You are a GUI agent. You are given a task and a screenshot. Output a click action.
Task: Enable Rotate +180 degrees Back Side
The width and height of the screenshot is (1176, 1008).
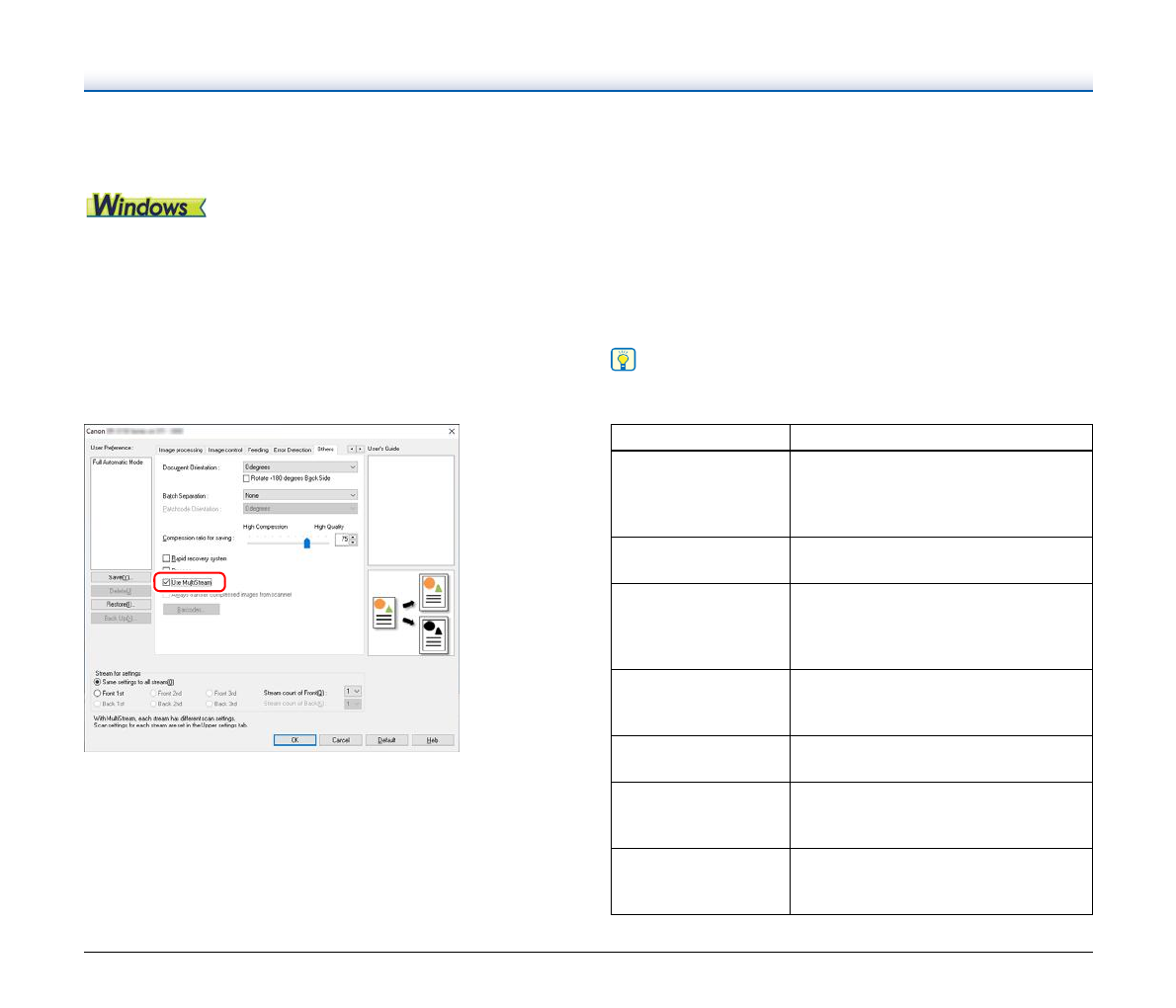pyautogui.click(x=247, y=478)
